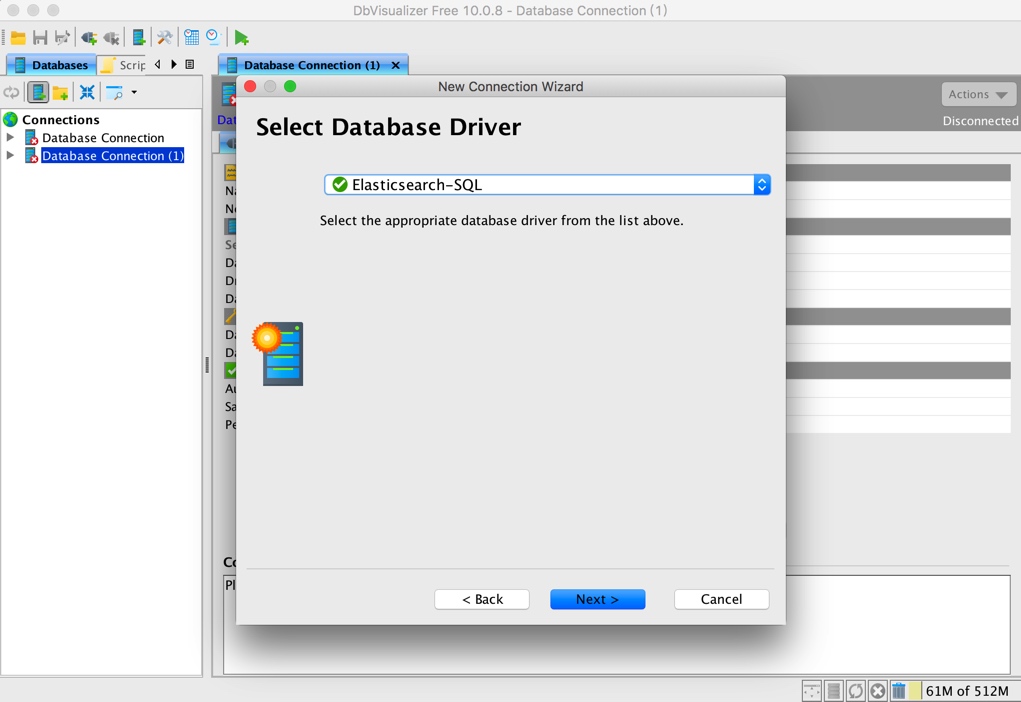This screenshot has height=702, width=1021.
Task: Toggle the create connection button in tree toolbar
Action: pyautogui.click(x=38, y=92)
